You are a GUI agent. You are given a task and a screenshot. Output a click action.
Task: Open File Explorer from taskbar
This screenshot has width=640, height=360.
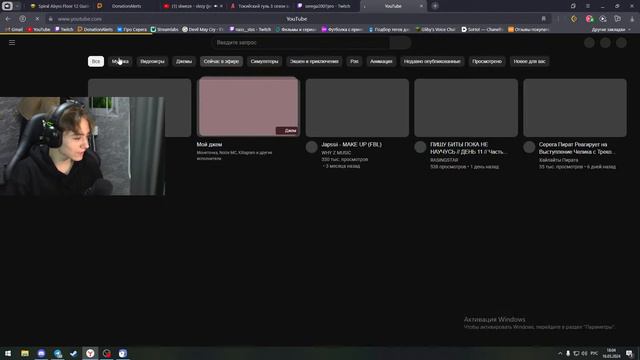pos(25,353)
